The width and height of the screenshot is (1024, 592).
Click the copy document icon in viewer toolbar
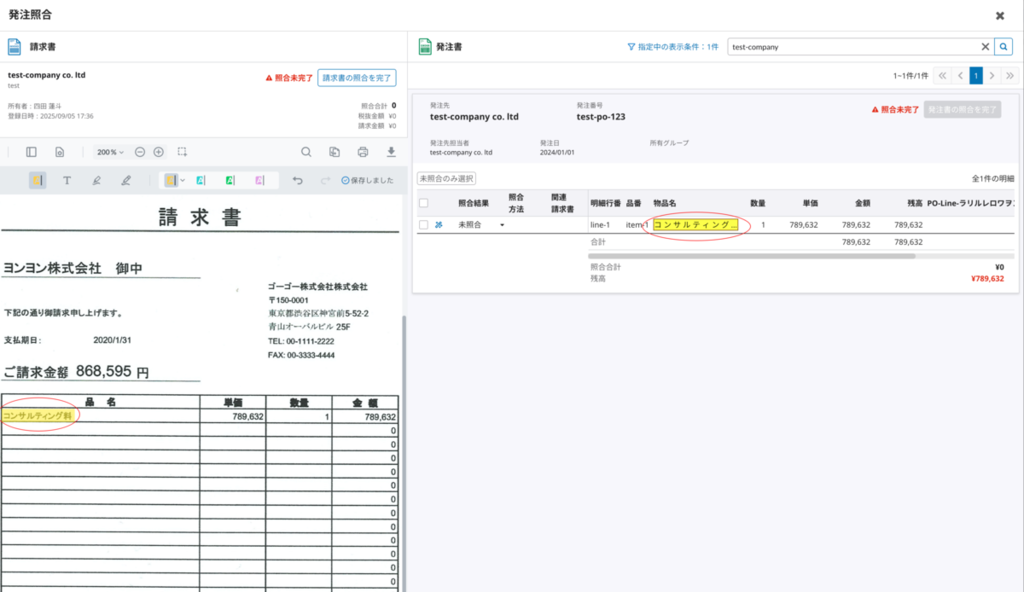334,152
